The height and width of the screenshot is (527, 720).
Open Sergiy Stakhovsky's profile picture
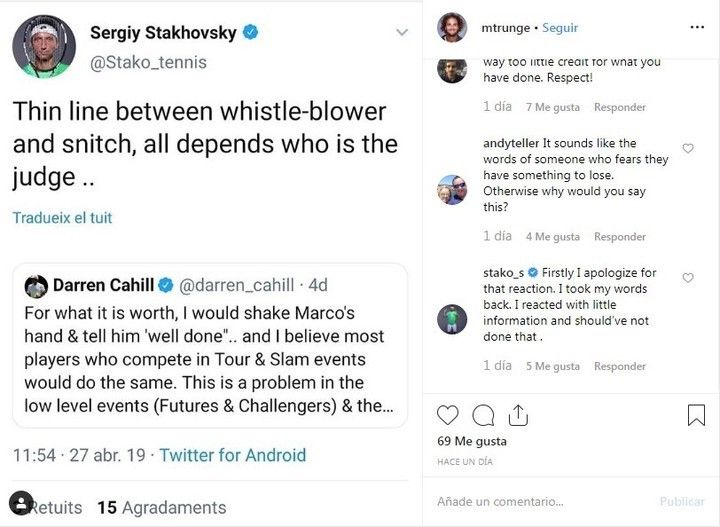[44, 47]
